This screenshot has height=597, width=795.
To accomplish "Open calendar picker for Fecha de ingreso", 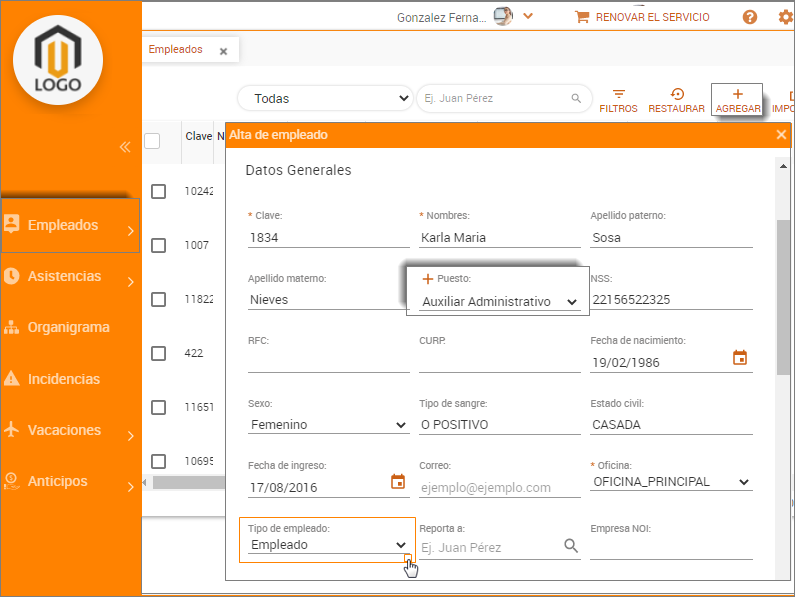I will click(397, 482).
